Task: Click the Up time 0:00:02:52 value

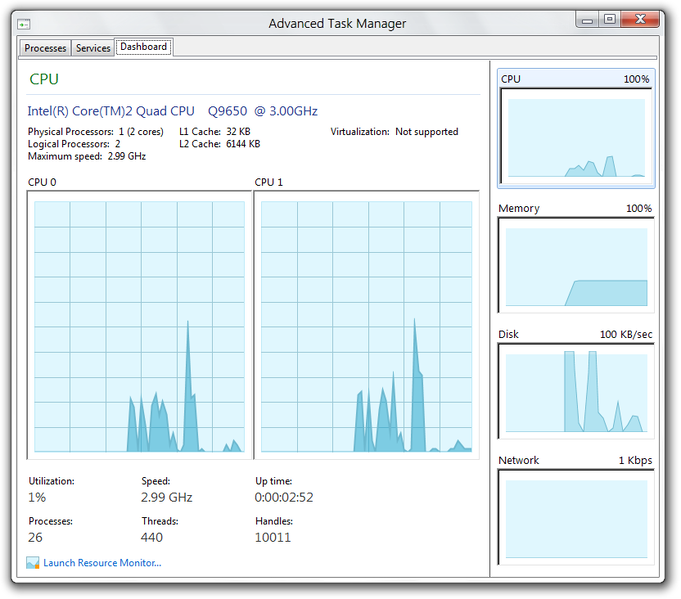Action: [284, 497]
